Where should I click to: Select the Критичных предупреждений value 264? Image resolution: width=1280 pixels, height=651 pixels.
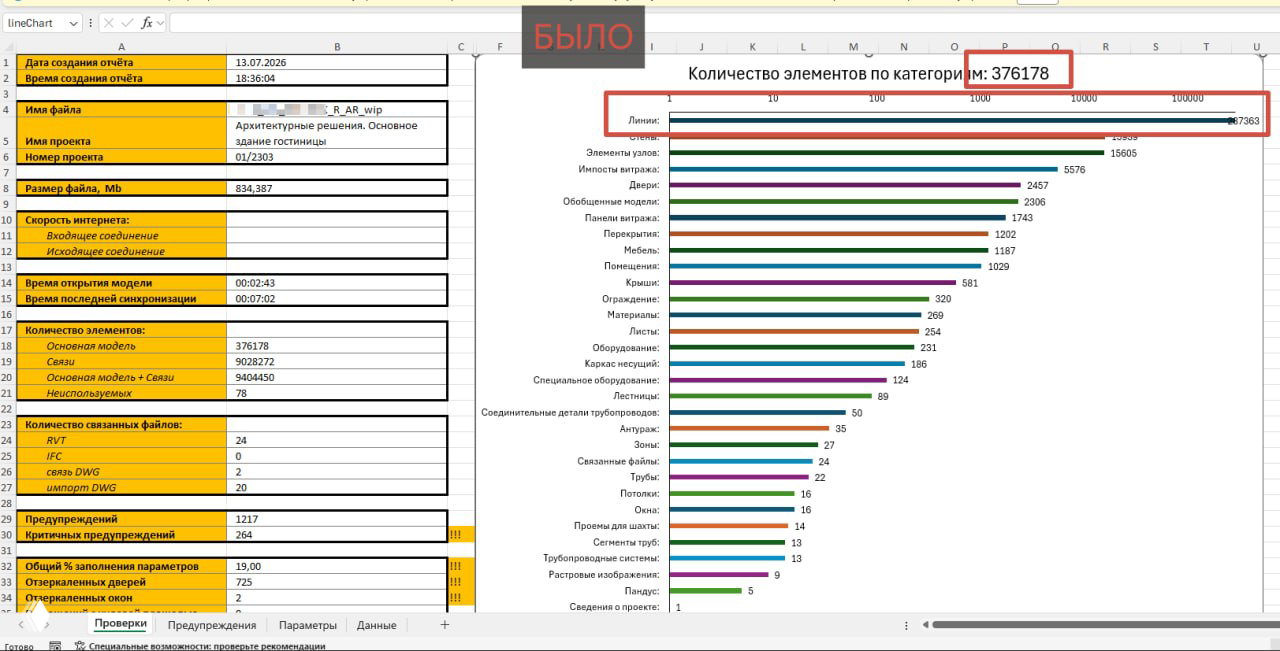click(x=337, y=535)
